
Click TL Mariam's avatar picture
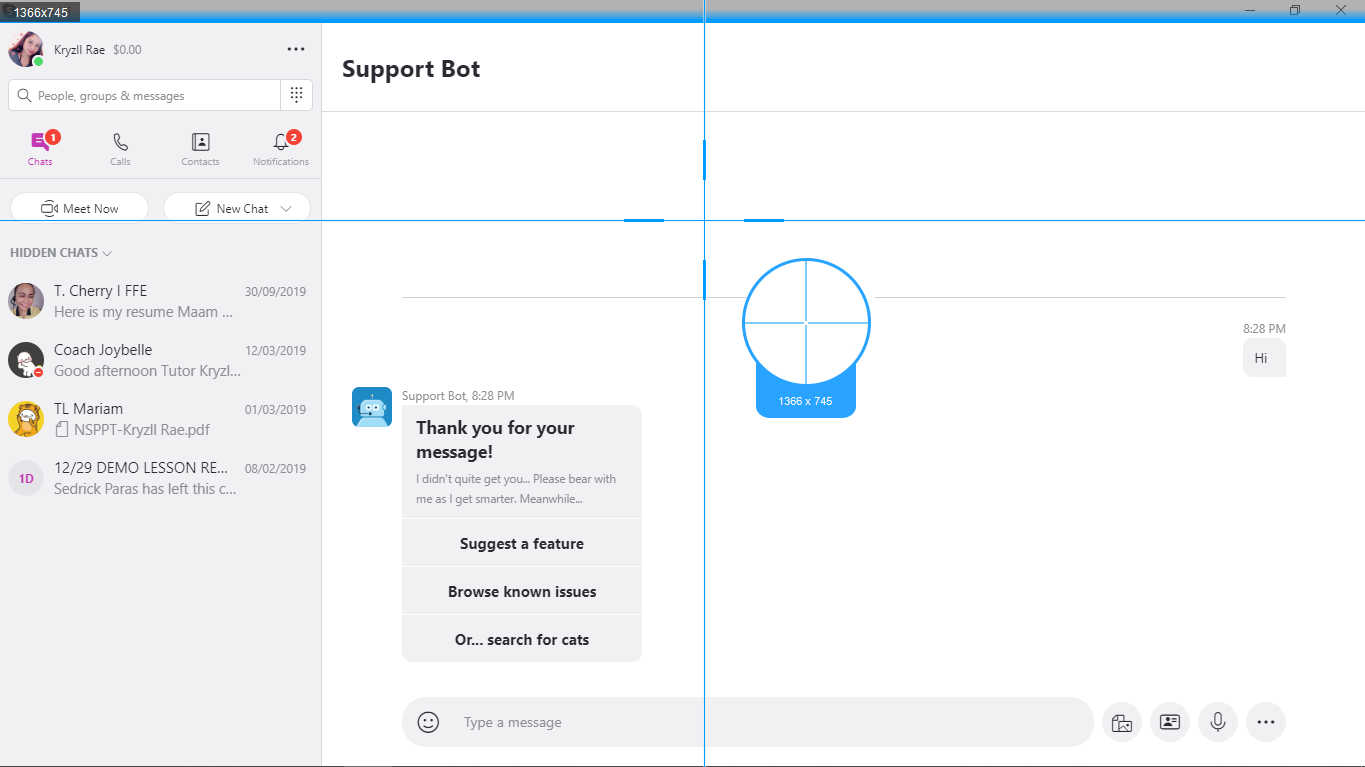pos(26,419)
